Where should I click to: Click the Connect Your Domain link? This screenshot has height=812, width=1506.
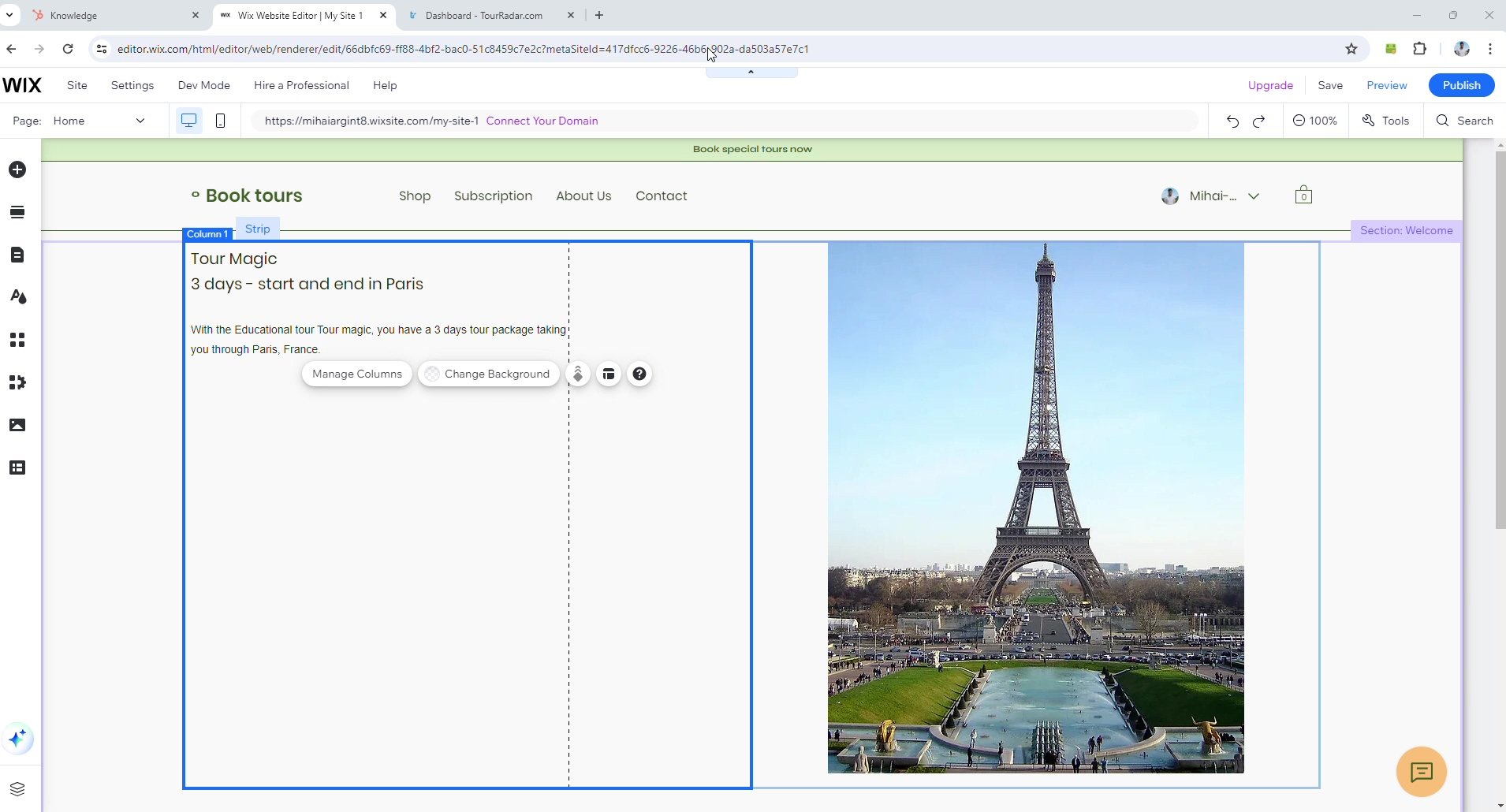click(542, 121)
